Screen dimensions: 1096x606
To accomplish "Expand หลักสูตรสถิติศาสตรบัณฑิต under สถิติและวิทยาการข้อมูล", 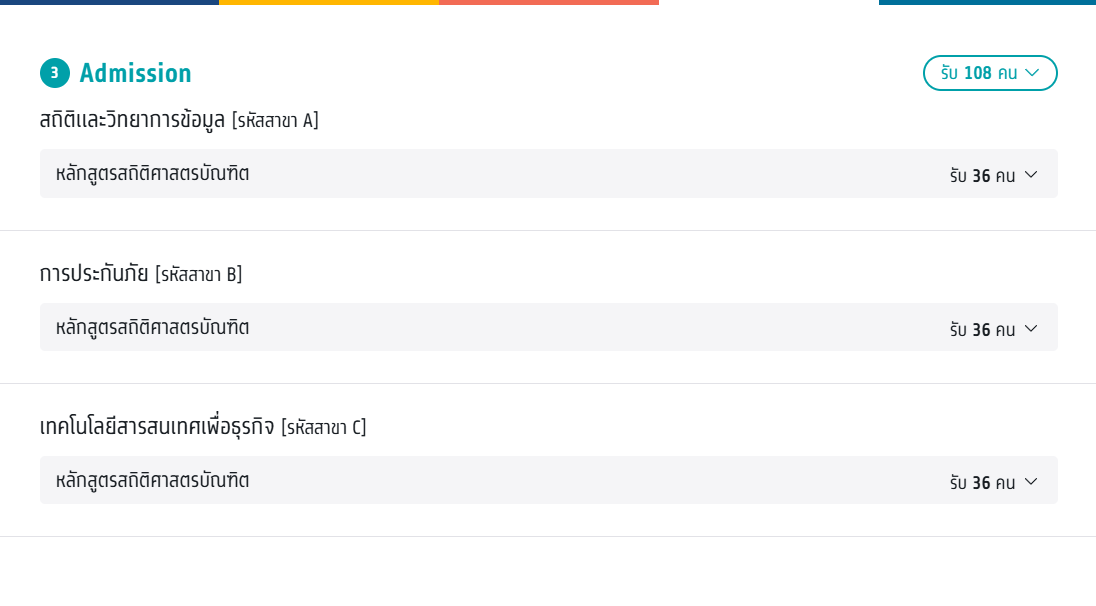I will tap(153, 174).
